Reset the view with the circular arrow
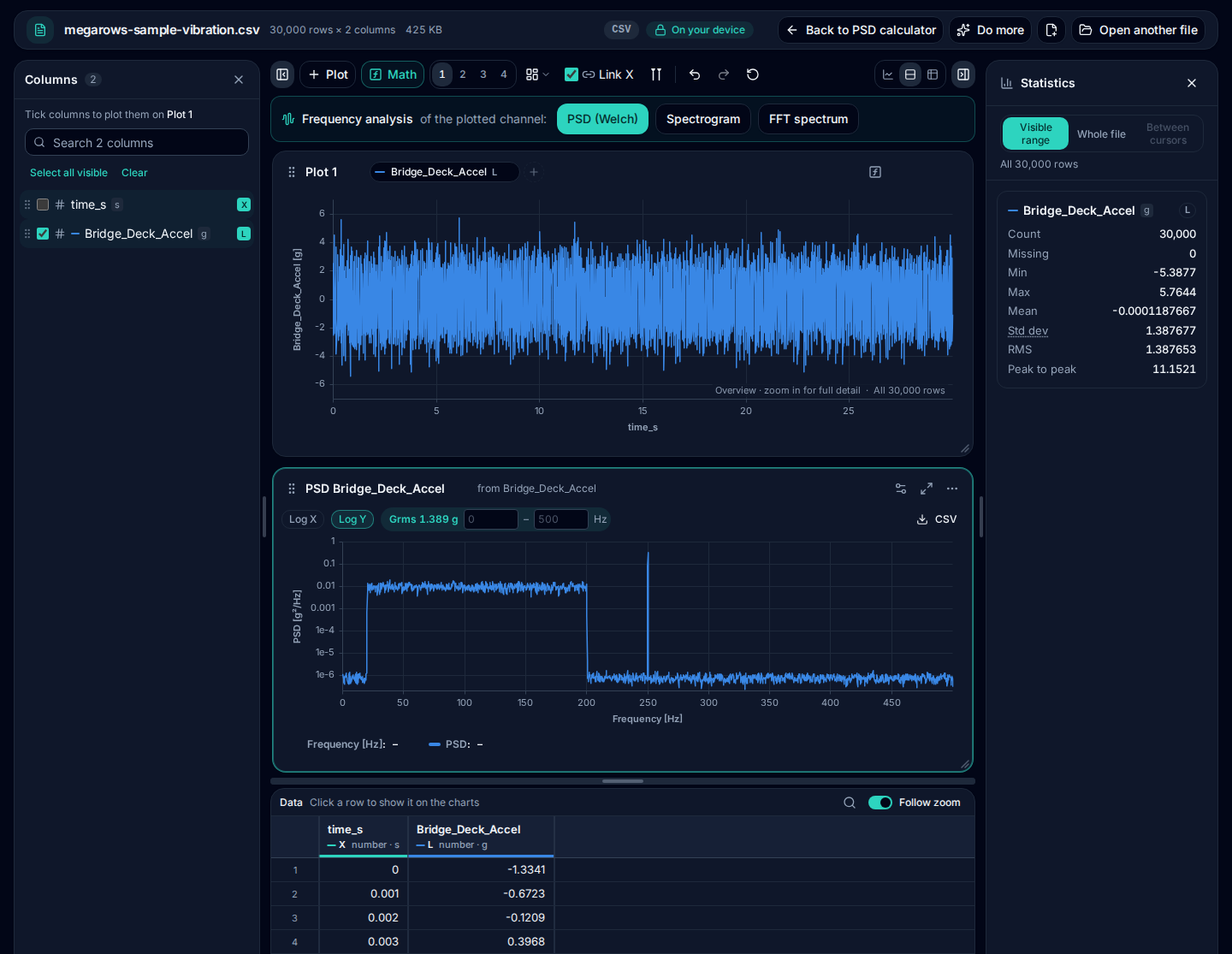The image size is (1232, 954). point(753,74)
